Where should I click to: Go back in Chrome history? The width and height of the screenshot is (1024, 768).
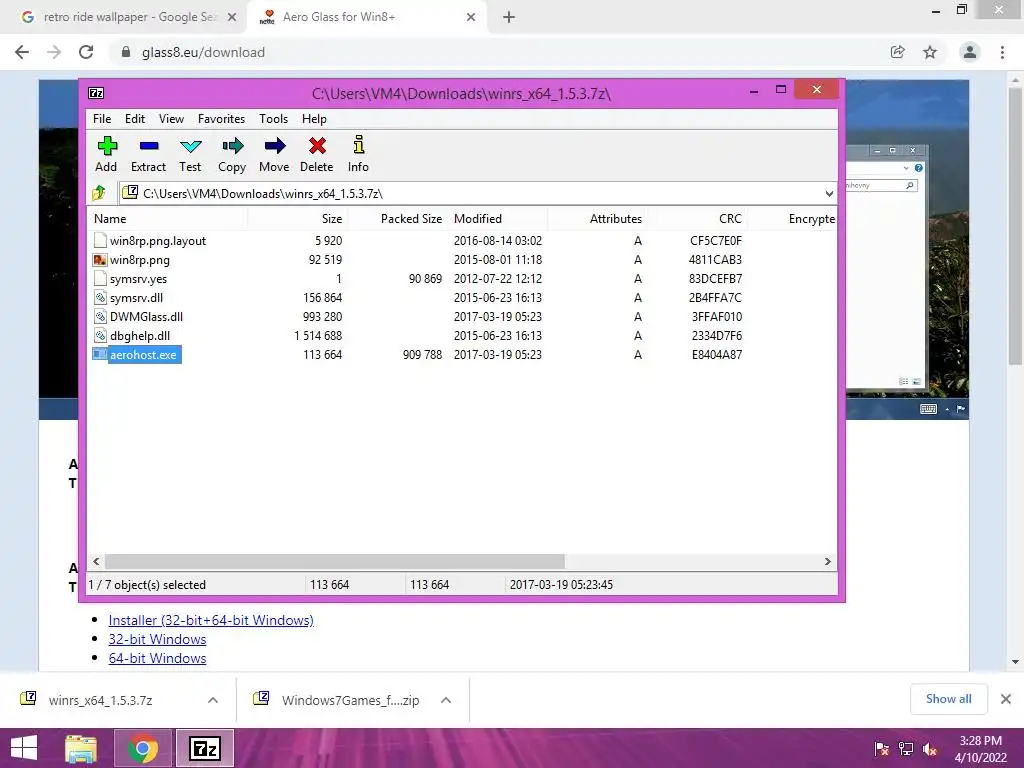[x=22, y=52]
